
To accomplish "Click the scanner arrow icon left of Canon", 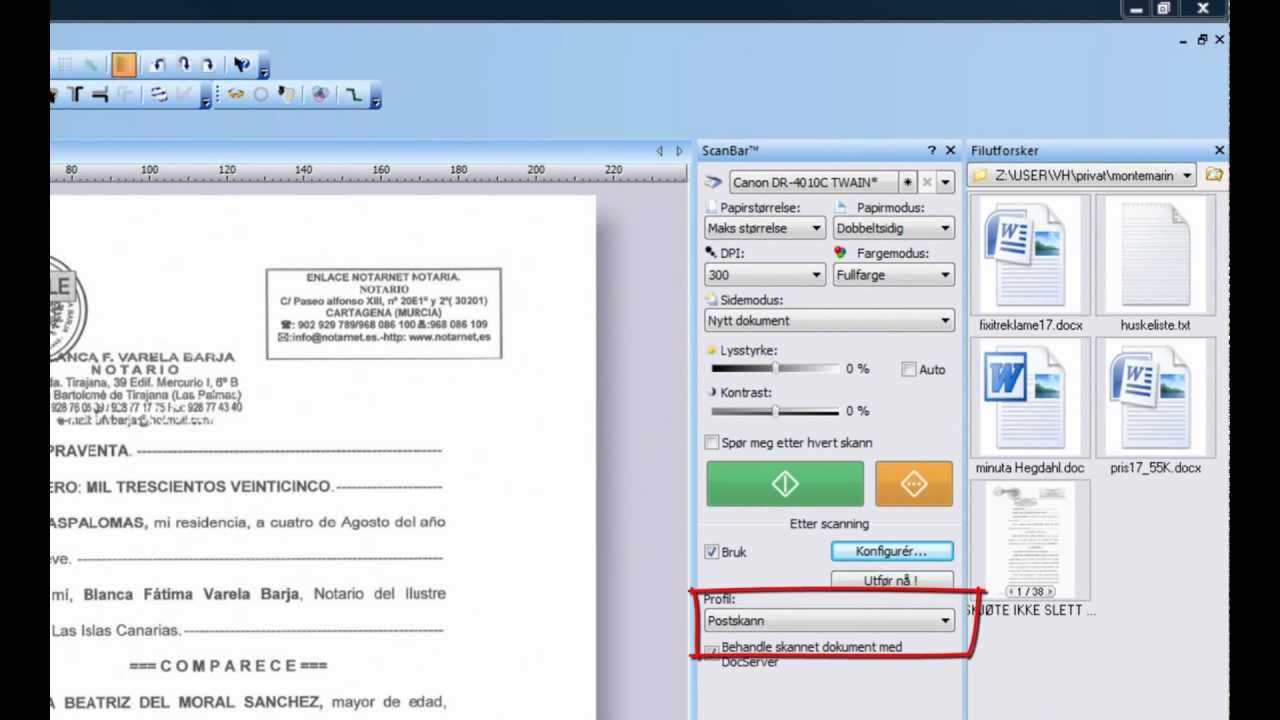I will (713, 182).
